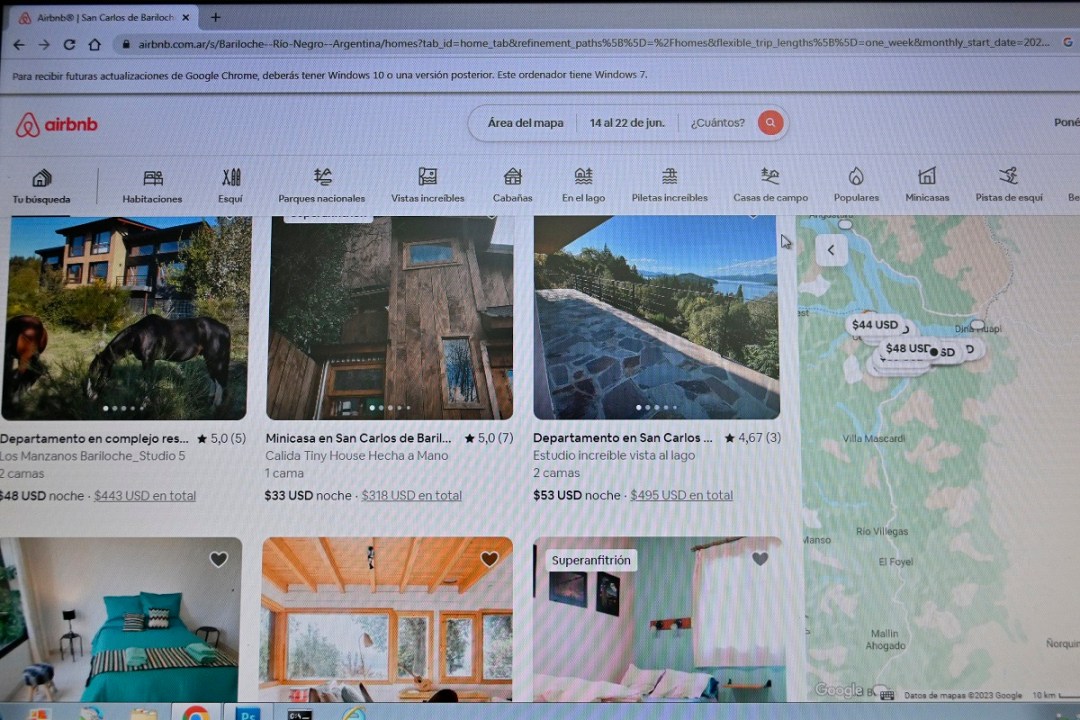Open the Minicasa tiny house photo

(389, 318)
